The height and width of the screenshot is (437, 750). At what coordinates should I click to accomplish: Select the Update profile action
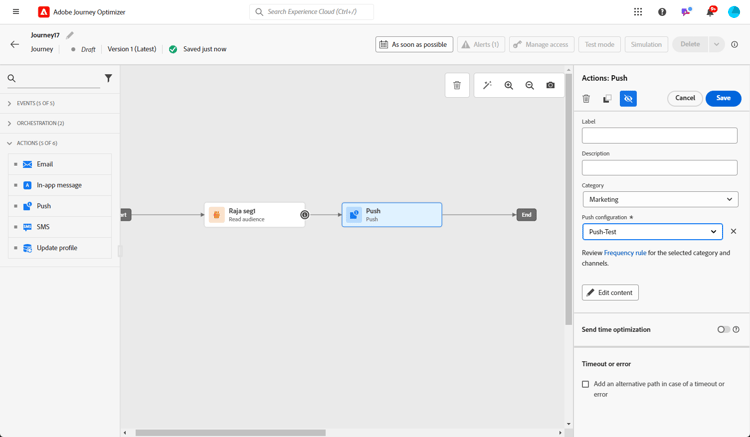[60, 248]
